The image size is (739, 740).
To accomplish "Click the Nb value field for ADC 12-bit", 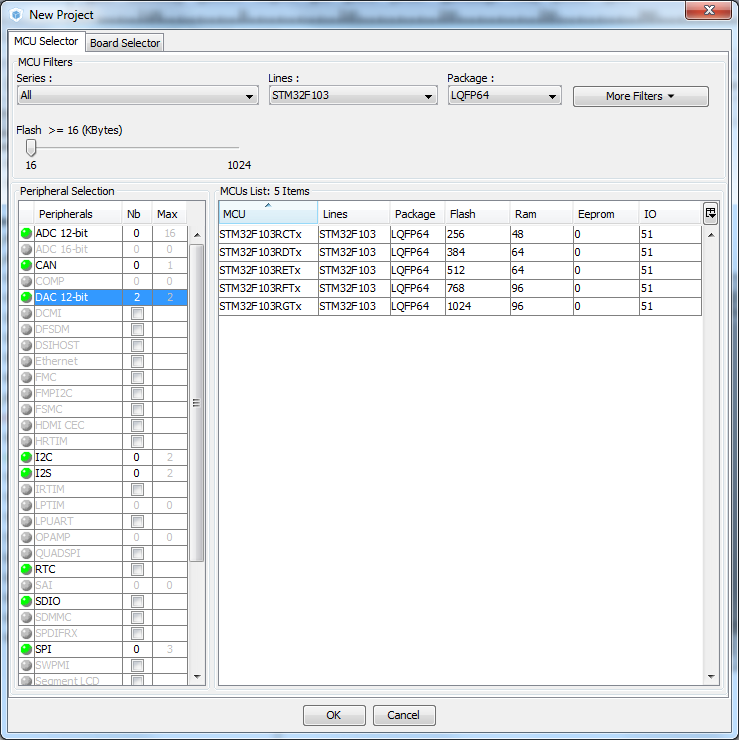I will pyautogui.click(x=137, y=233).
